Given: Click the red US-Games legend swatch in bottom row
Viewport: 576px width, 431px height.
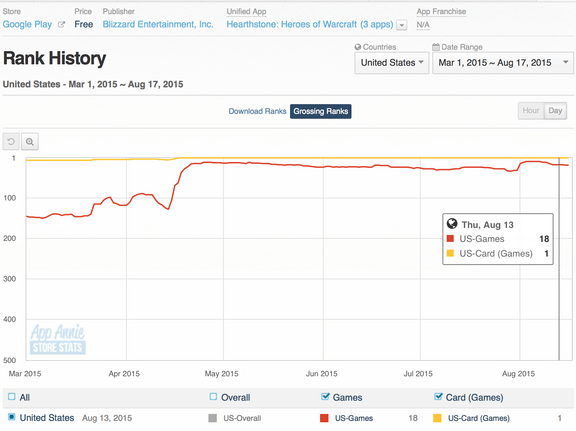Looking at the screenshot, I should click(x=324, y=418).
